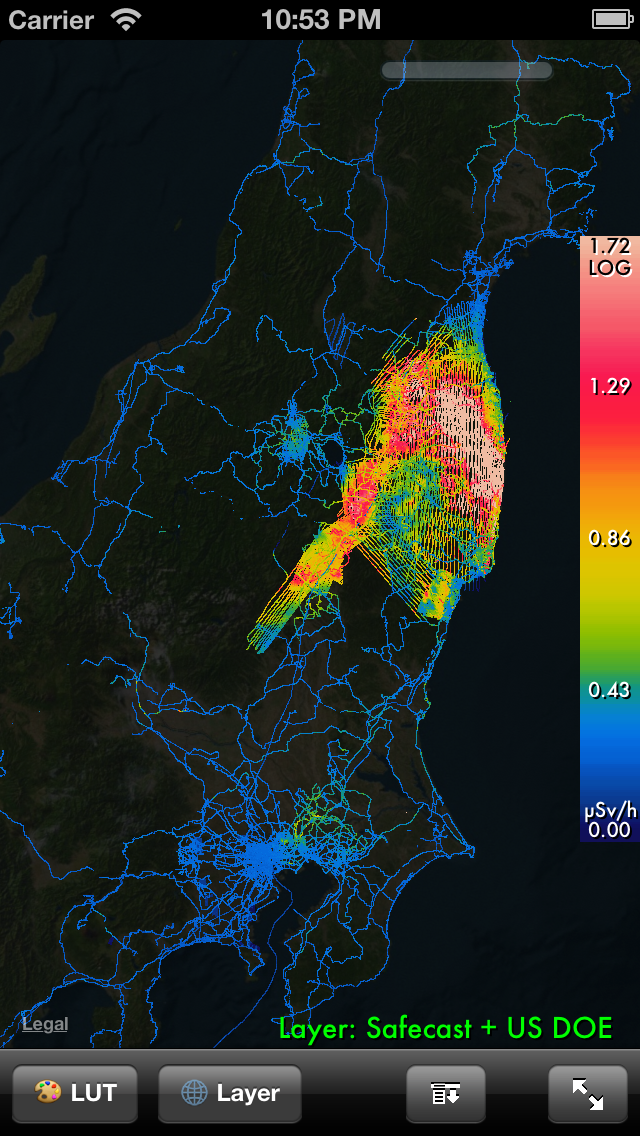The height and width of the screenshot is (1136, 640).
Task: Tap the gray translucent bar atop the map
Action: pos(467,70)
